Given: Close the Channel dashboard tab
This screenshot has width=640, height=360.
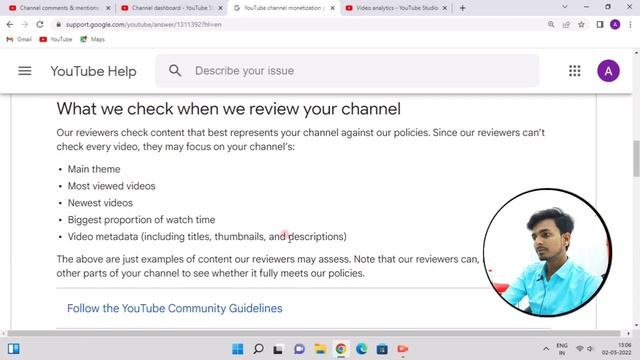Looking at the screenshot, I should click(220, 8).
